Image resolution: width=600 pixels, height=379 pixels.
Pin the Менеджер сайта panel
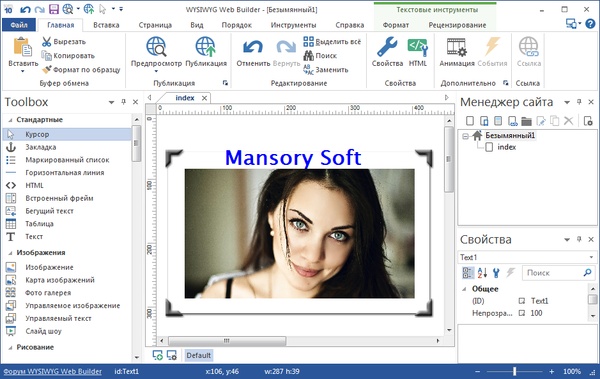(579, 102)
